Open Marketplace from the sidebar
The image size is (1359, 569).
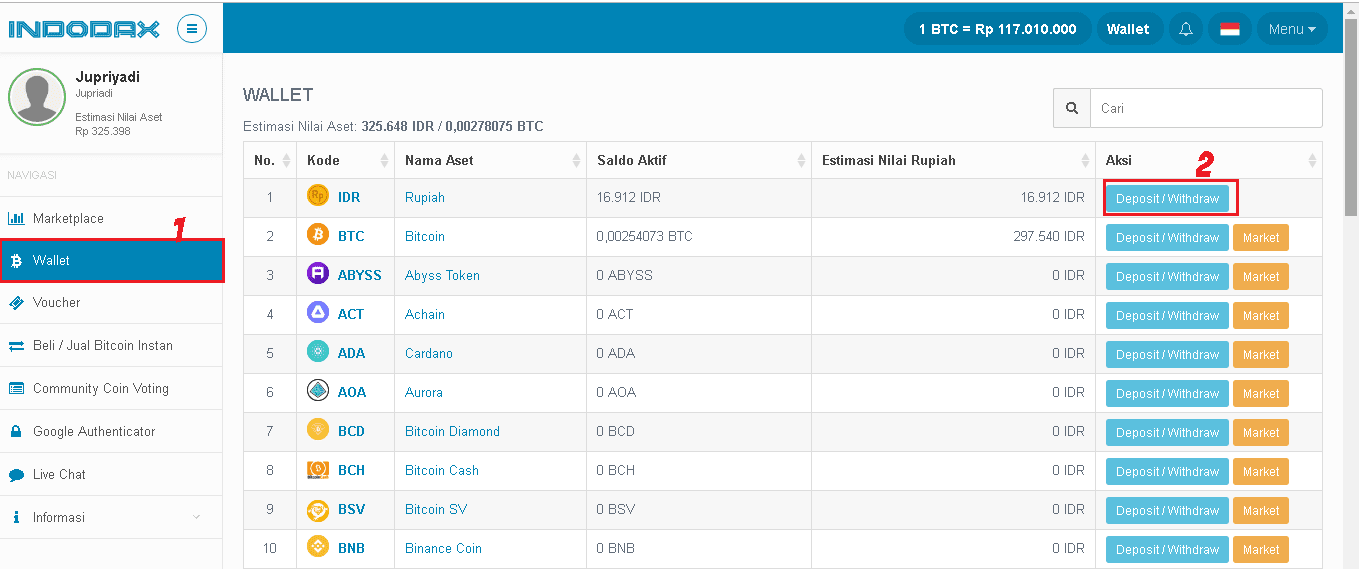pyautogui.click(x=111, y=218)
